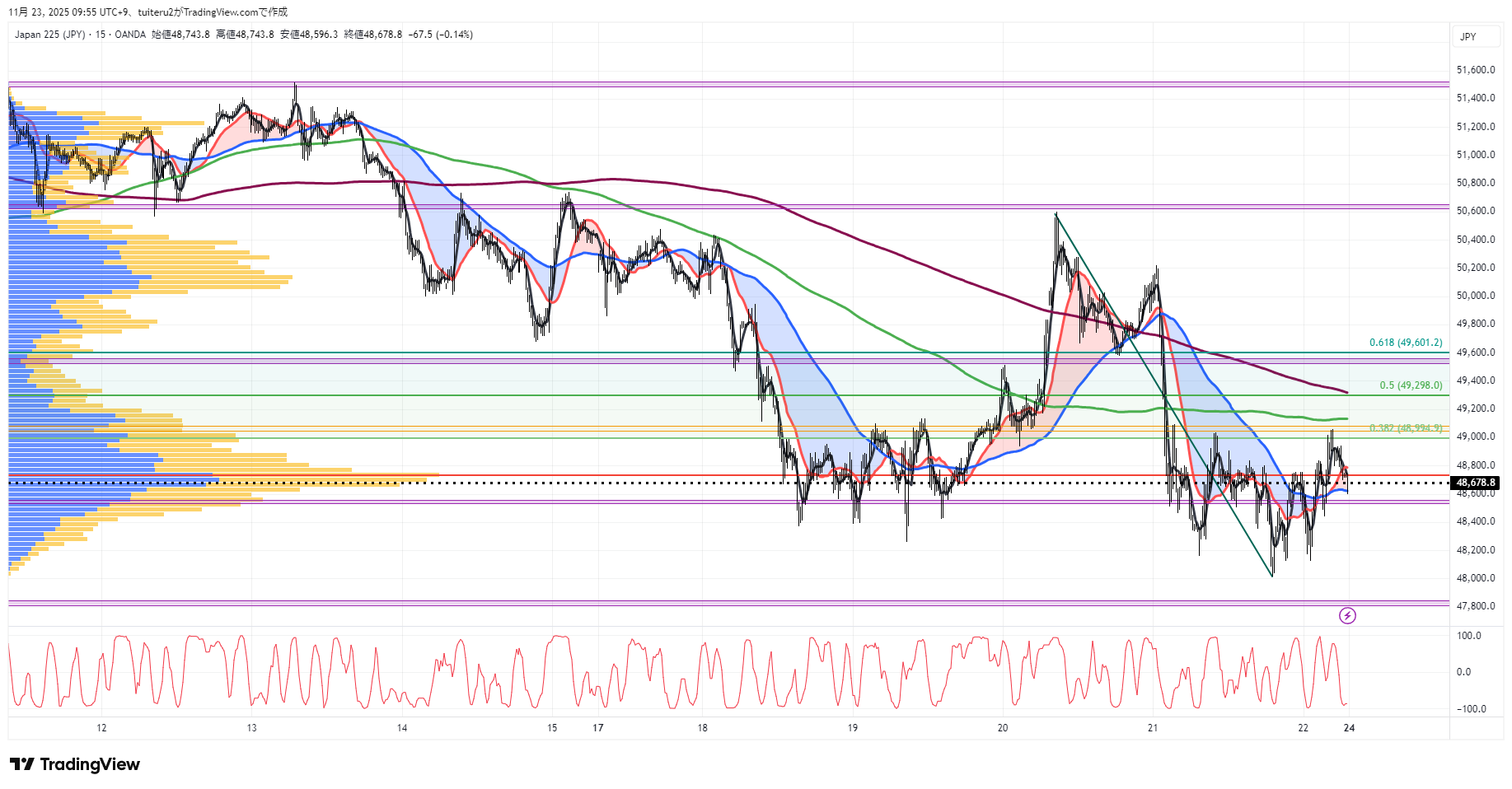Click date 17 on time axis
The width and height of the screenshot is (1512, 789).
pos(598,728)
